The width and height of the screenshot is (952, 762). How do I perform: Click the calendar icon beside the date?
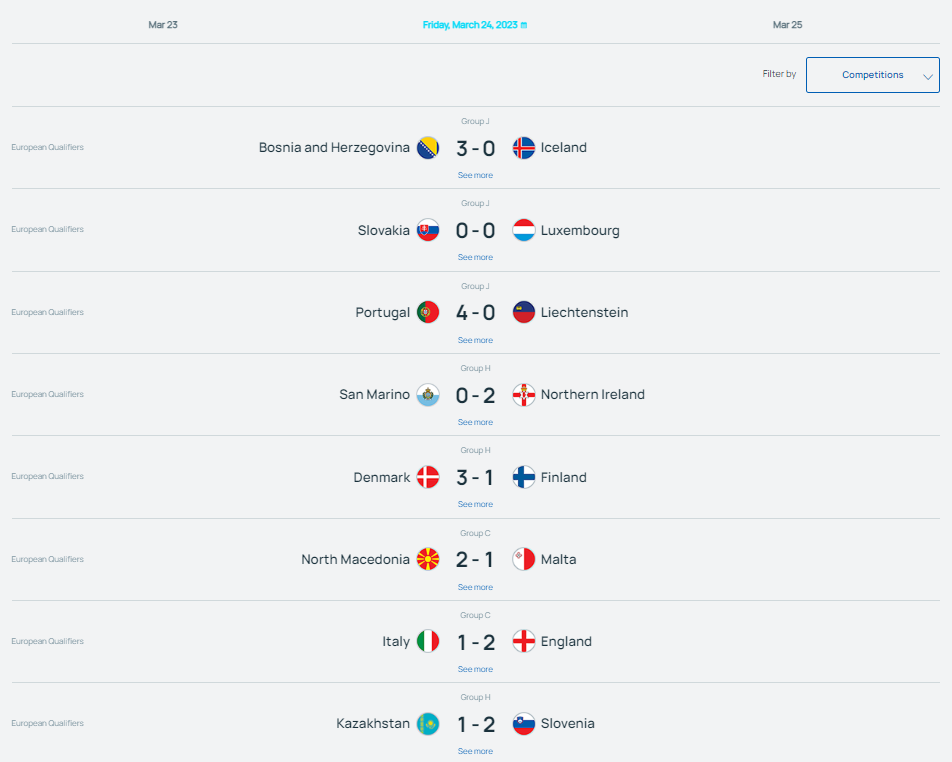524,25
